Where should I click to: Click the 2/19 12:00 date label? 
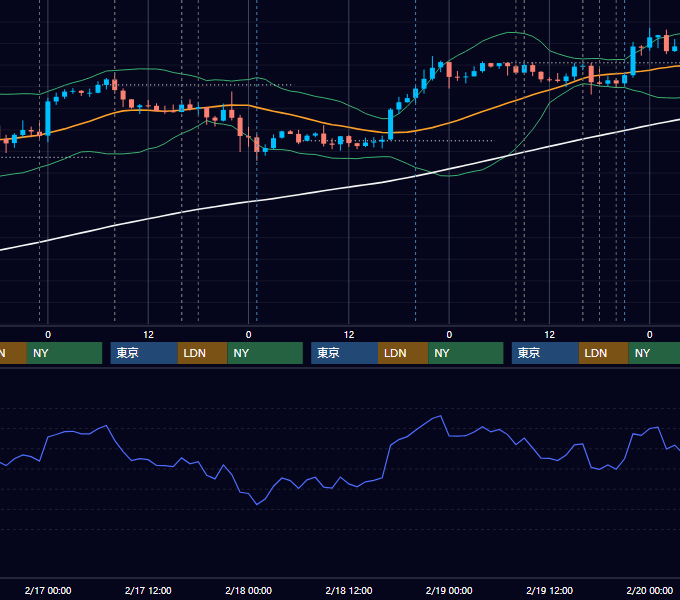tap(549, 590)
